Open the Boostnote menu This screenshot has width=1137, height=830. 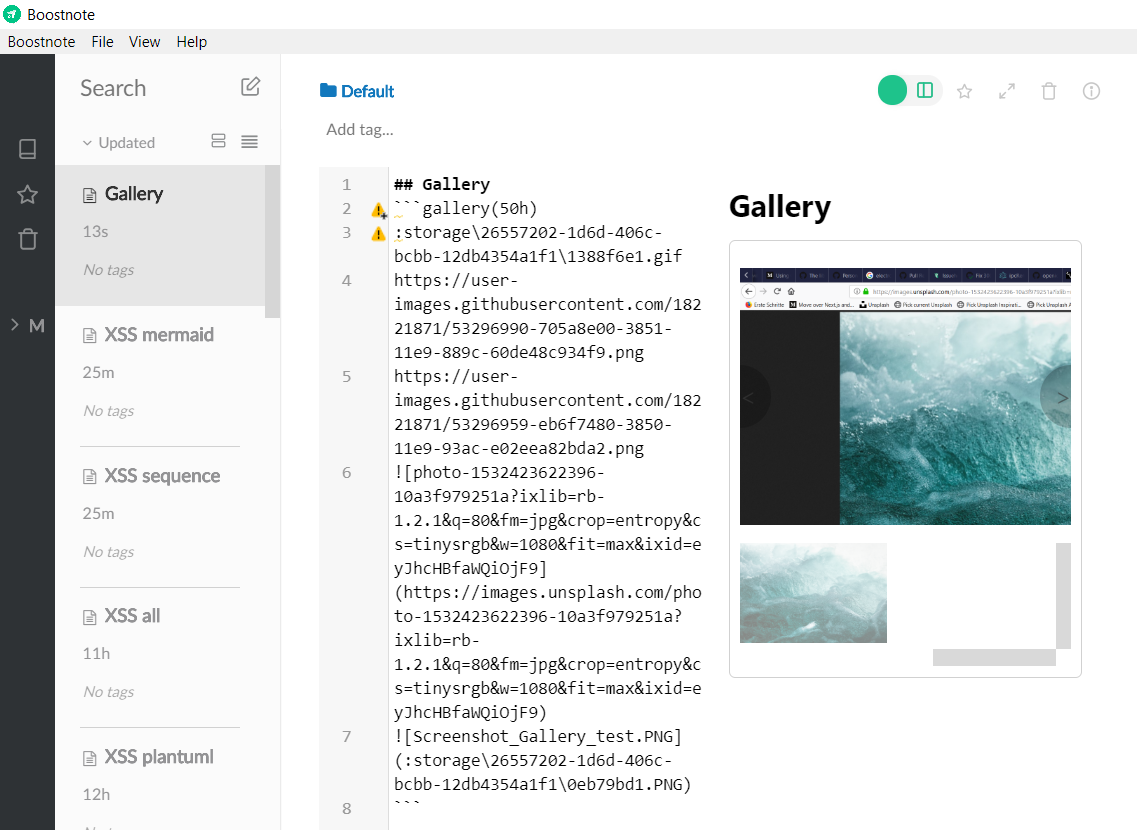point(41,42)
